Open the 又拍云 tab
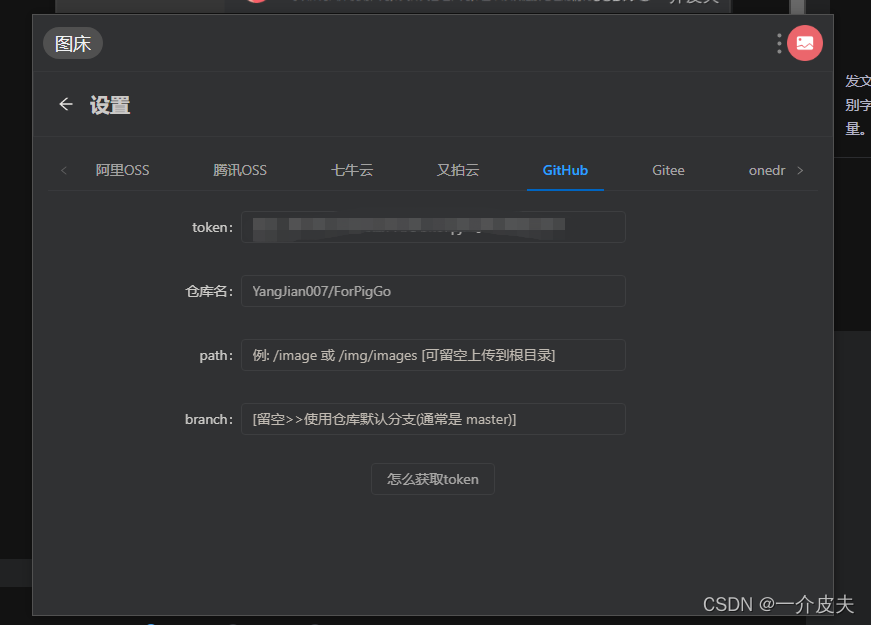The height and width of the screenshot is (625, 871). pos(458,170)
